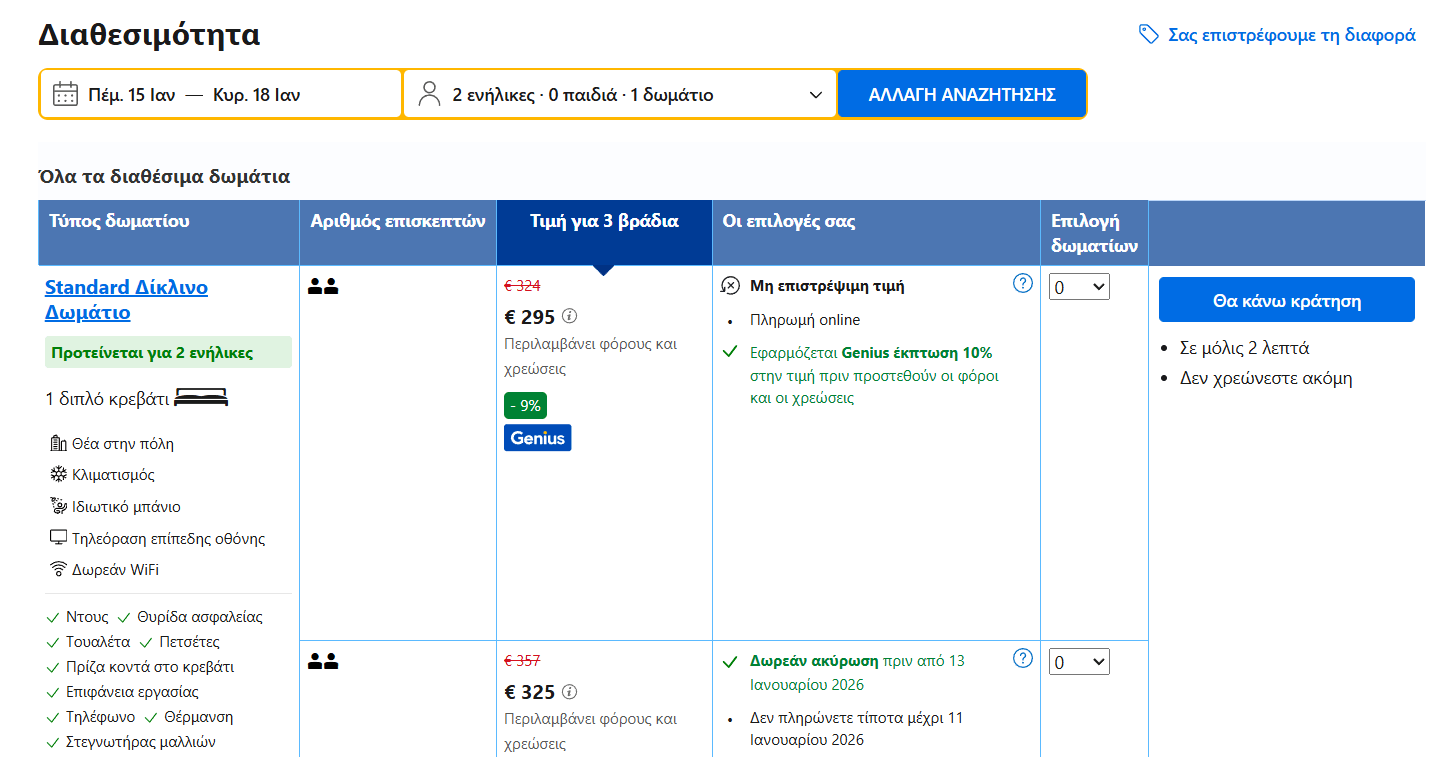
Task: Click the non-refundable price icon
Action: point(730,286)
